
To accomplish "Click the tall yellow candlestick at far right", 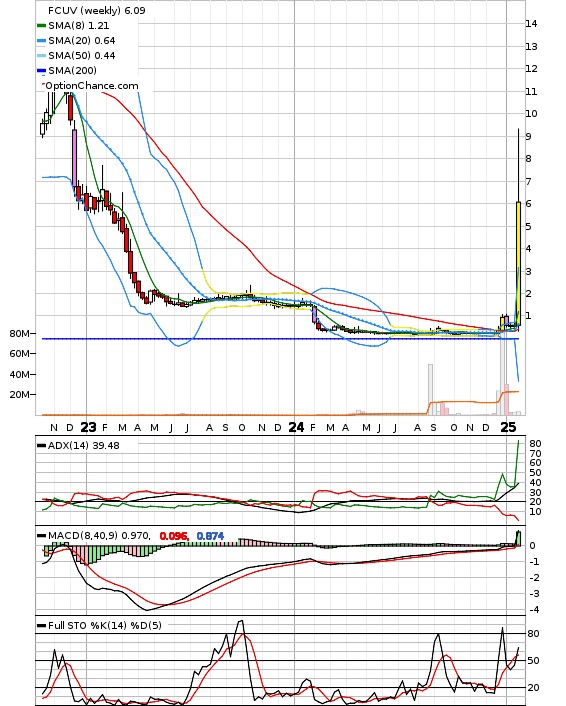I will click(518, 263).
